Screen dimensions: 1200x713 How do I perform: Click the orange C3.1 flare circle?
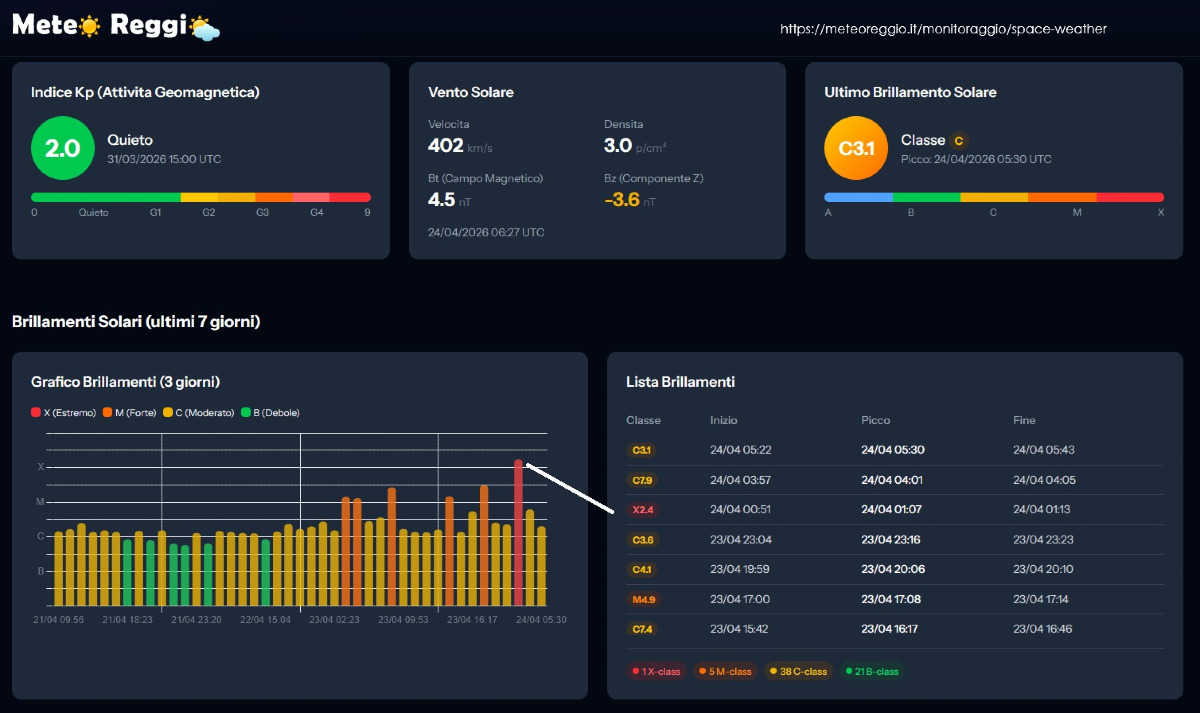coord(855,148)
